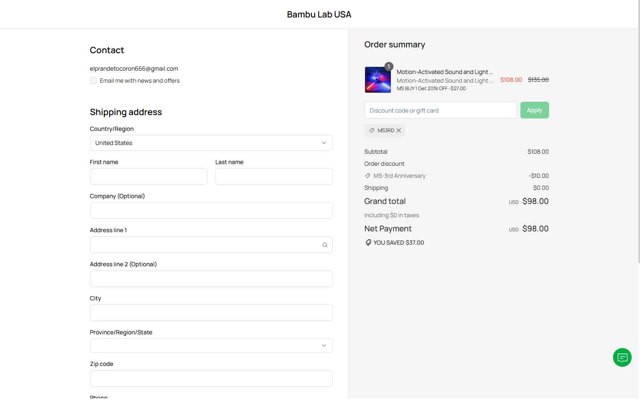Open the Country/Region dropdown
The height and width of the screenshot is (400, 640).
[x=211, y=143]
